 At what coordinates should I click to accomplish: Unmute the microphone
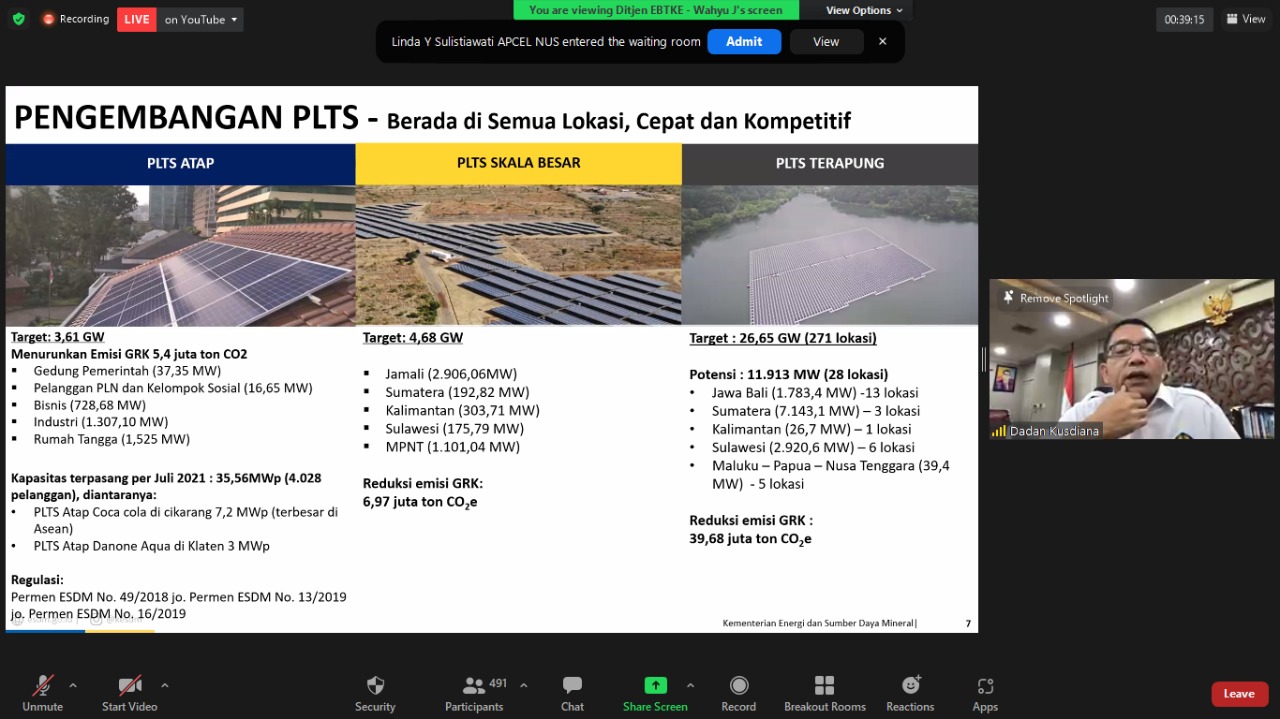(42, 686)
